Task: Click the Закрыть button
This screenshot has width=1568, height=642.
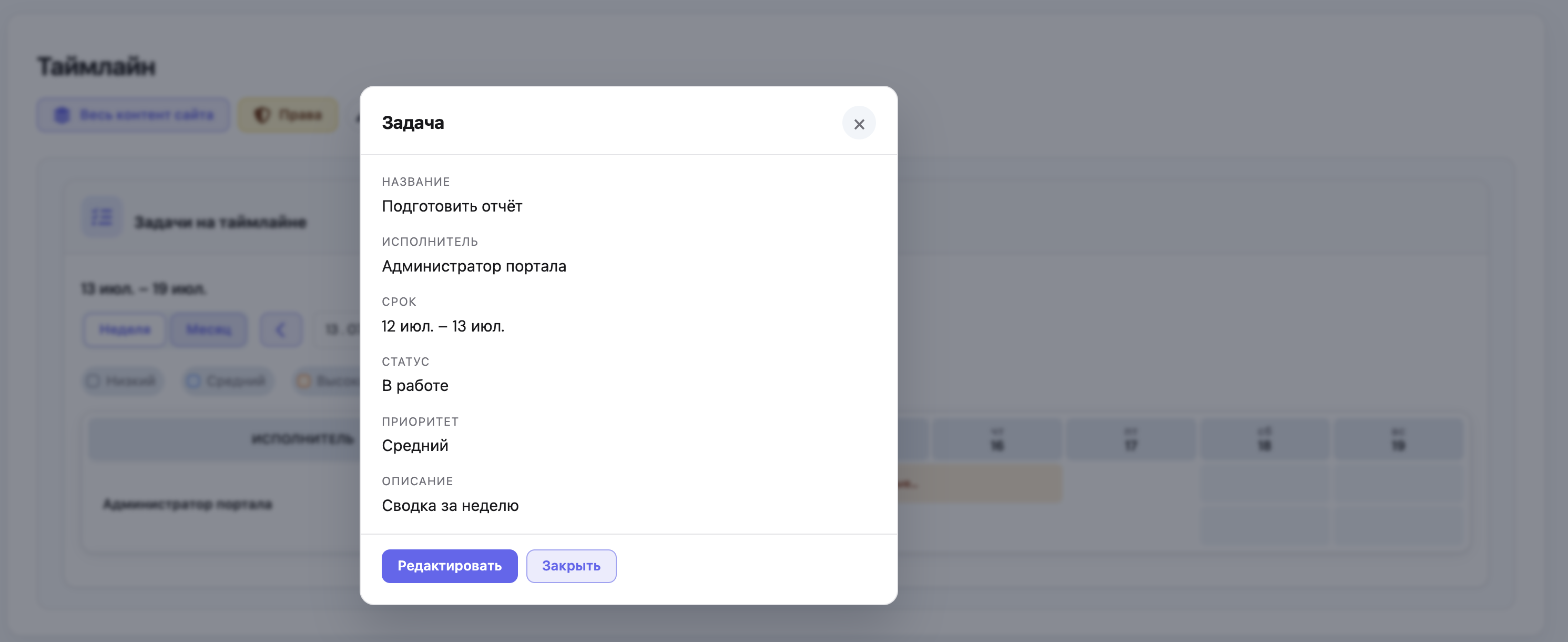Action: coord(571,566)
